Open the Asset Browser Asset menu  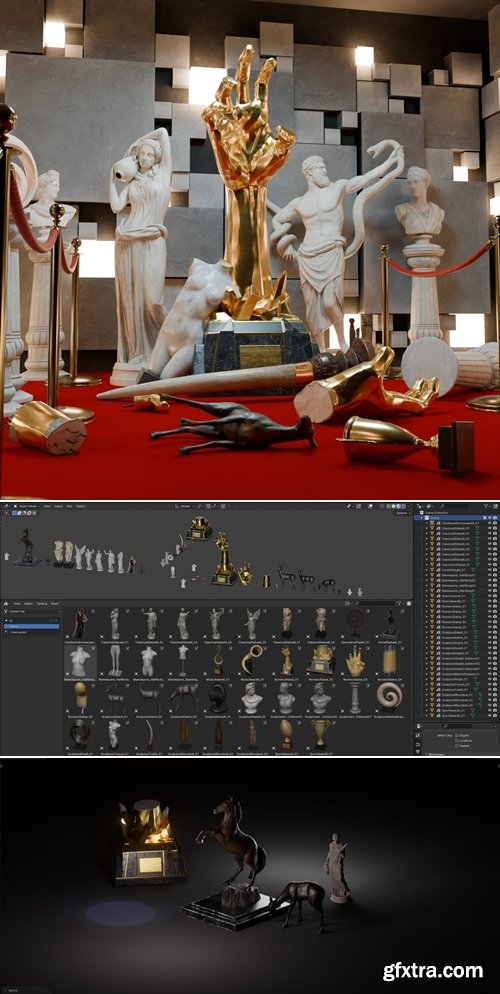pos(54,604)
